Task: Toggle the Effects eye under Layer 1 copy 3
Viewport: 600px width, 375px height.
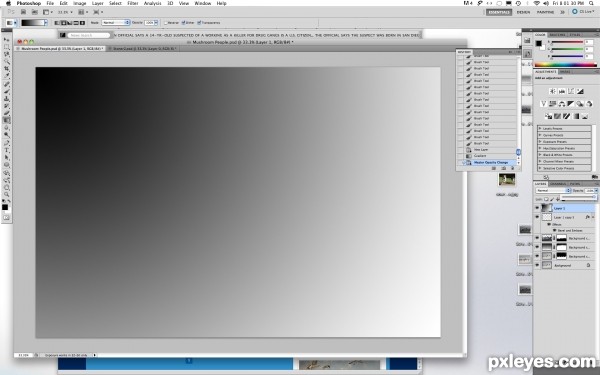Action: pos(549,225)
